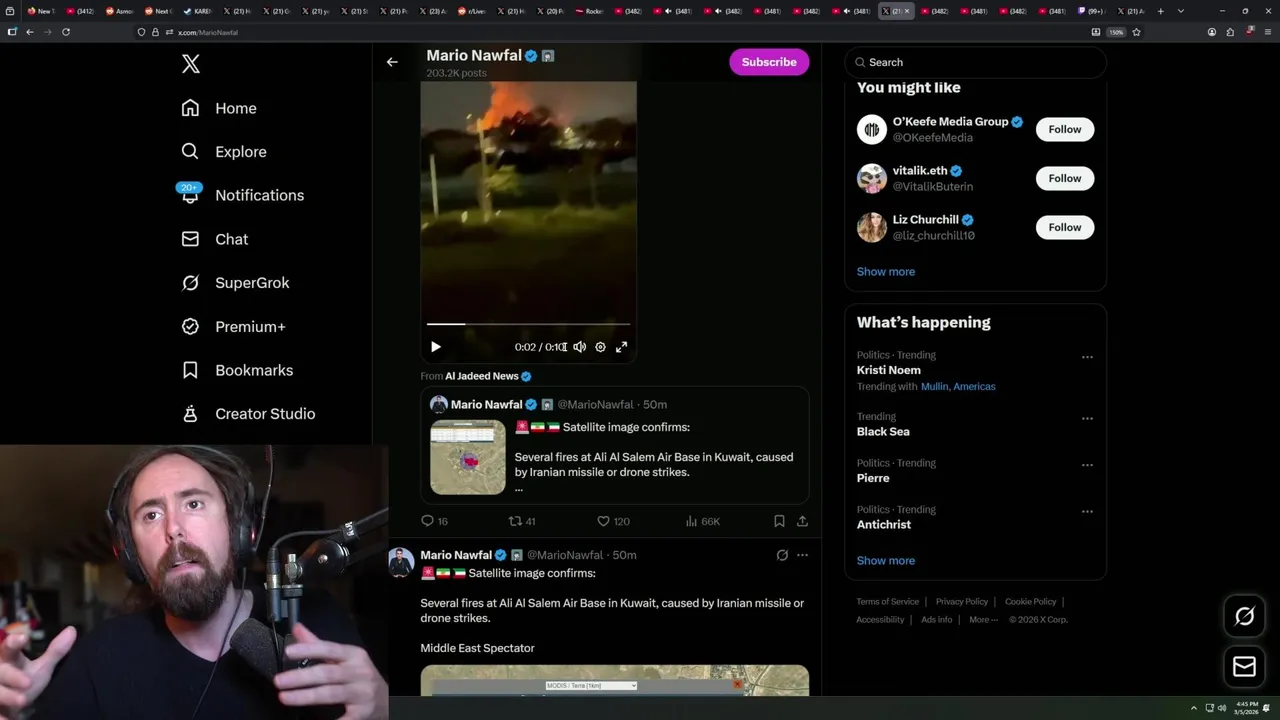Open the Home page icon
Viewport: 1280px width, 720px height.
coord(190,108)
